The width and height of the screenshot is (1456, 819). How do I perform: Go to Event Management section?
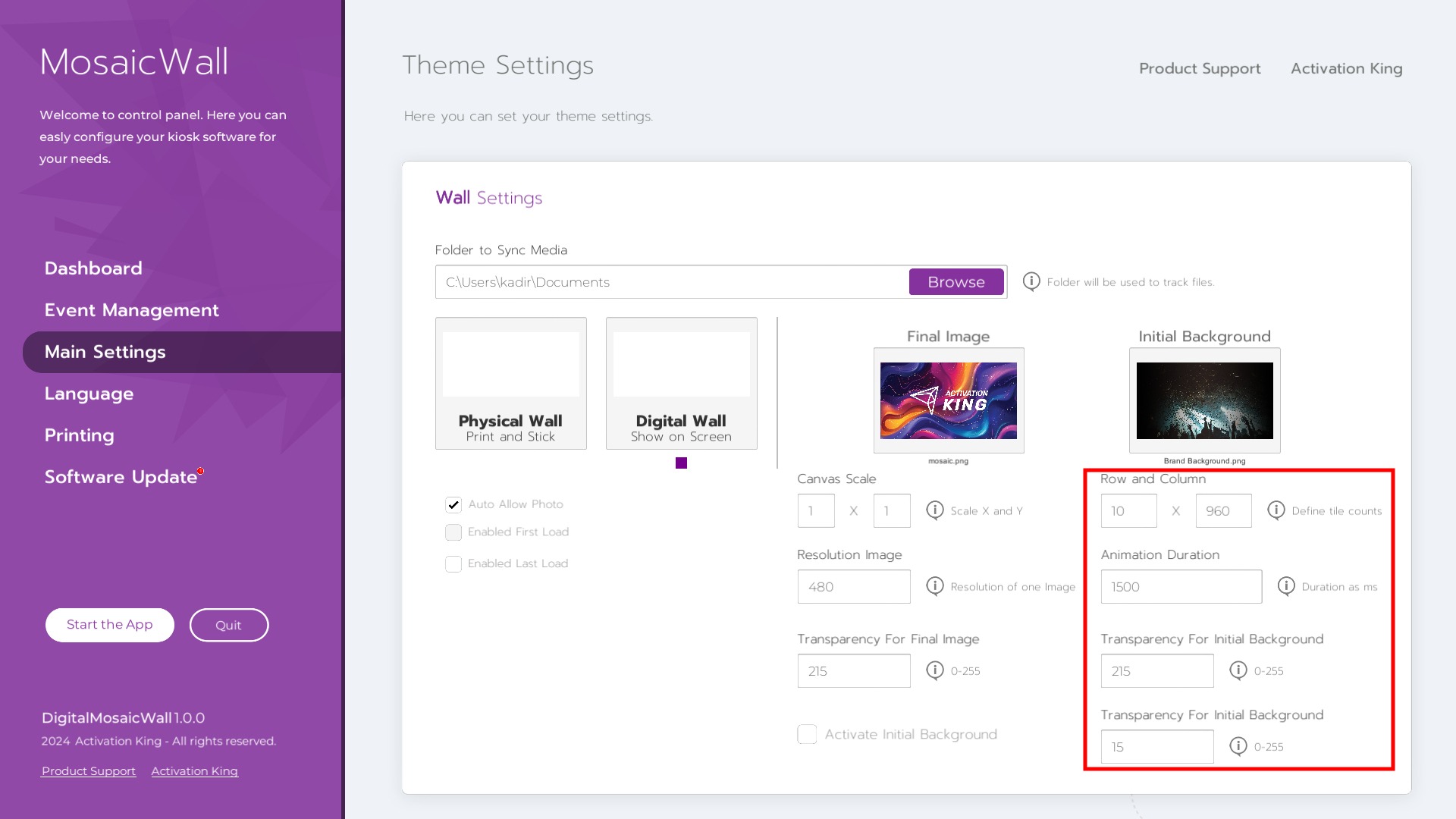[131, 310]
